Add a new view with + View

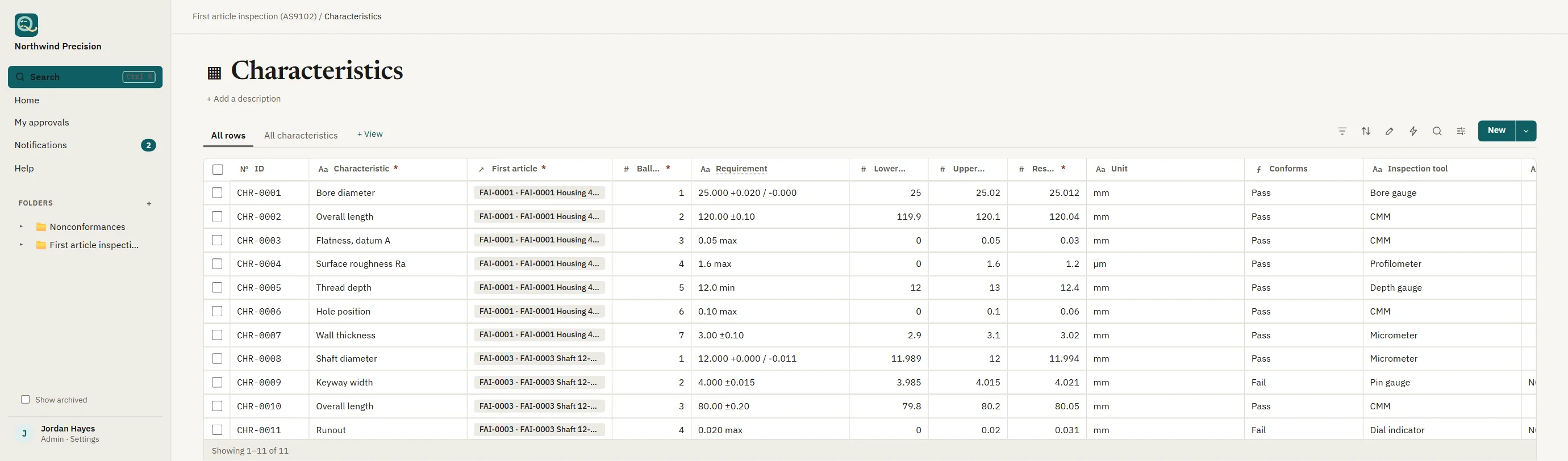point(370,135)
